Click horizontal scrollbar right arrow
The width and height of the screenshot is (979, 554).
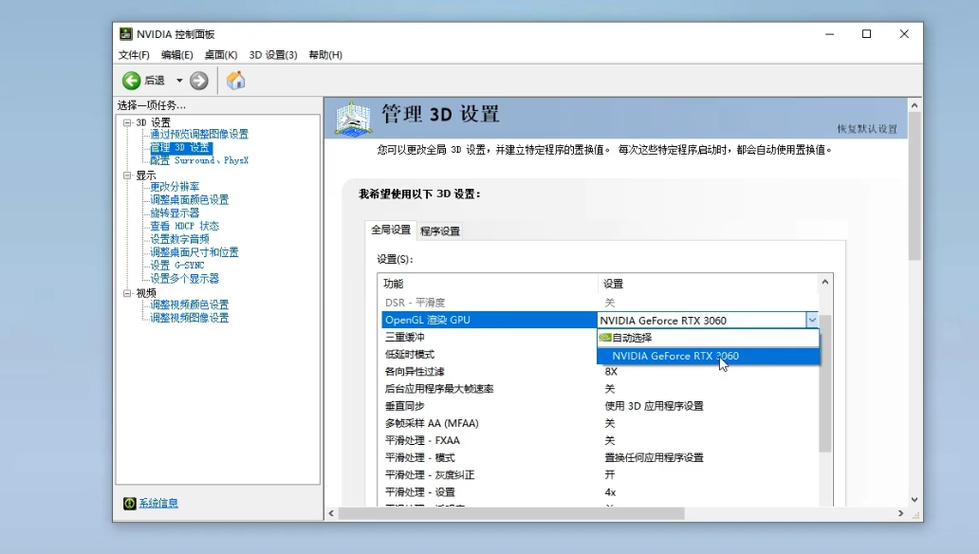point(900,513)
